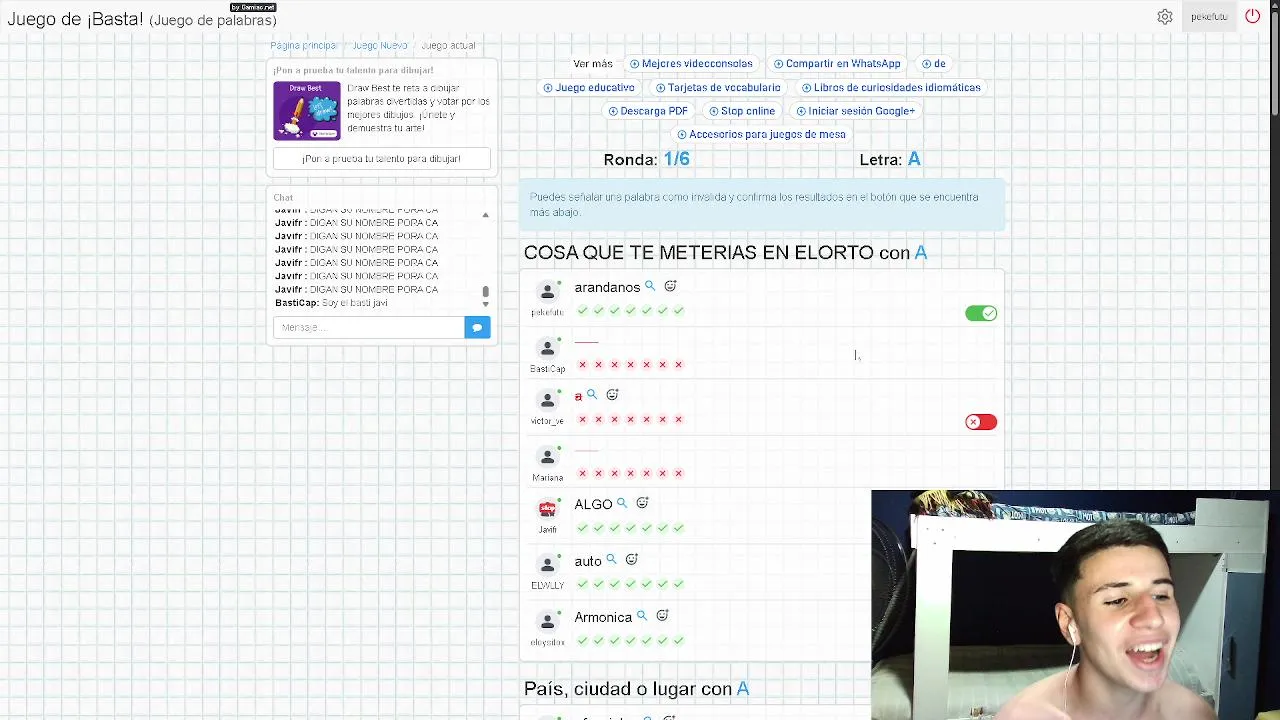Go to Página principal breadcrumb
Viewport: 1280px width, 720px height.
(303, 45)
